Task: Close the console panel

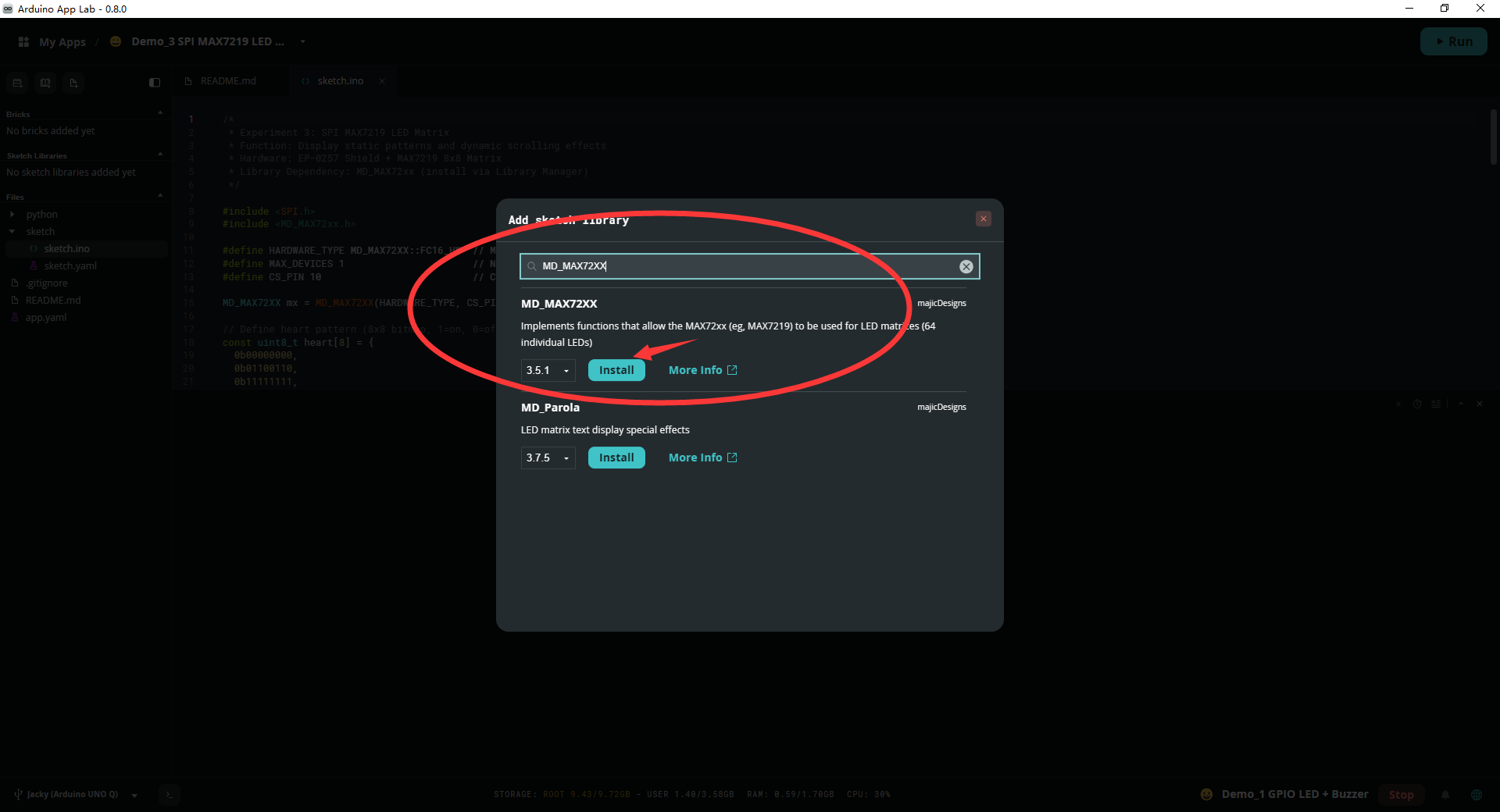Action: pos(1480,404)
